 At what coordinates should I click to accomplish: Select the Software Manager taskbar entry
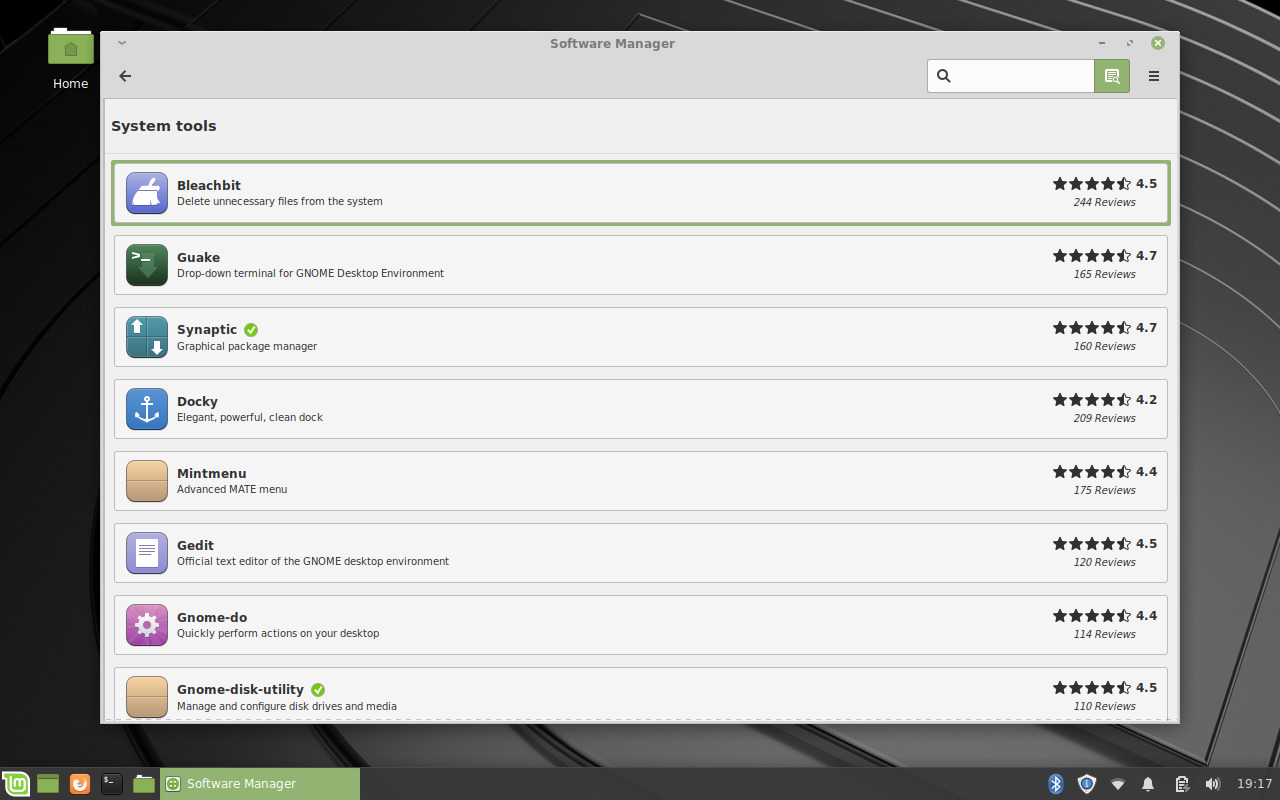click(260, 783)
